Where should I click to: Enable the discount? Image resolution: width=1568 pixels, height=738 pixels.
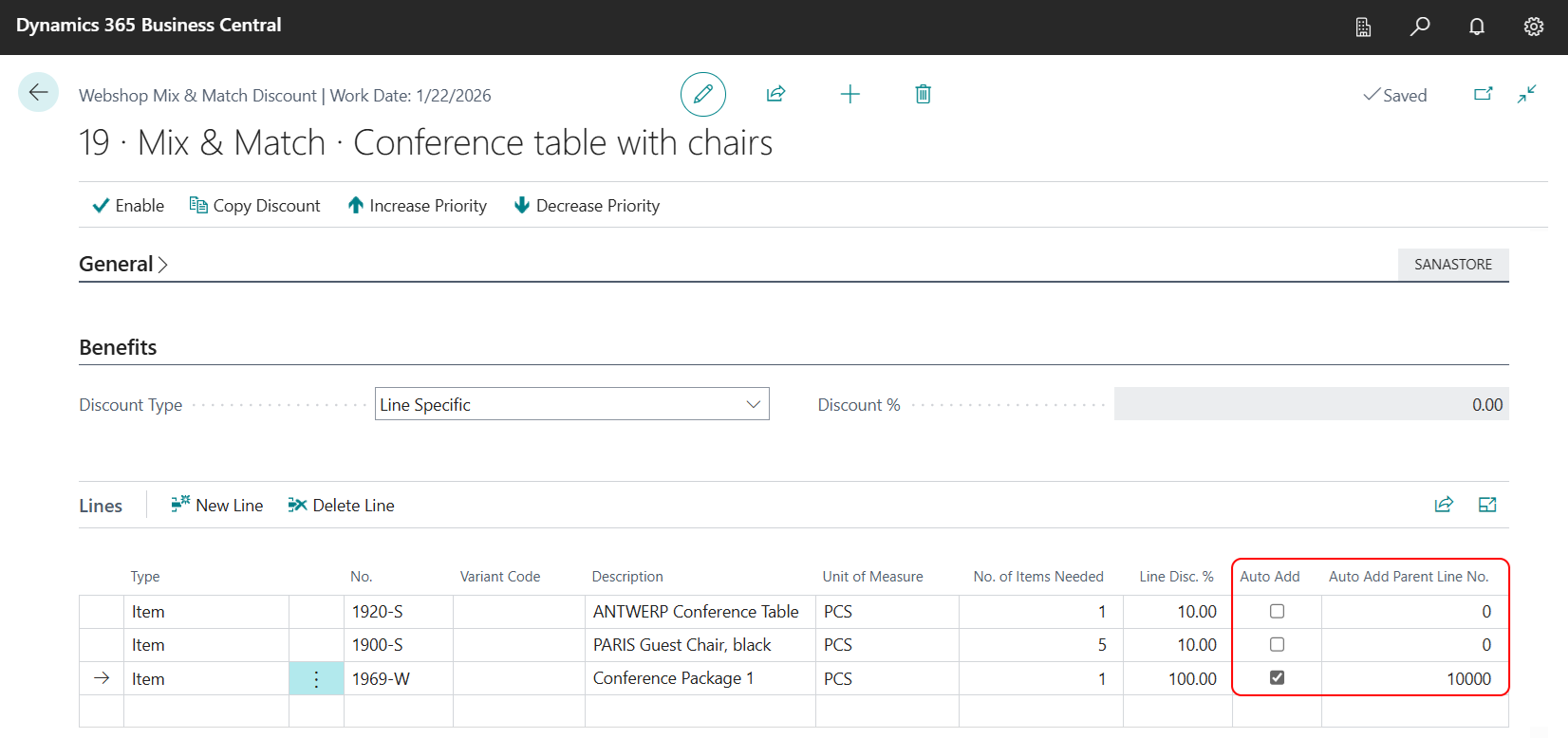[128, 206]
